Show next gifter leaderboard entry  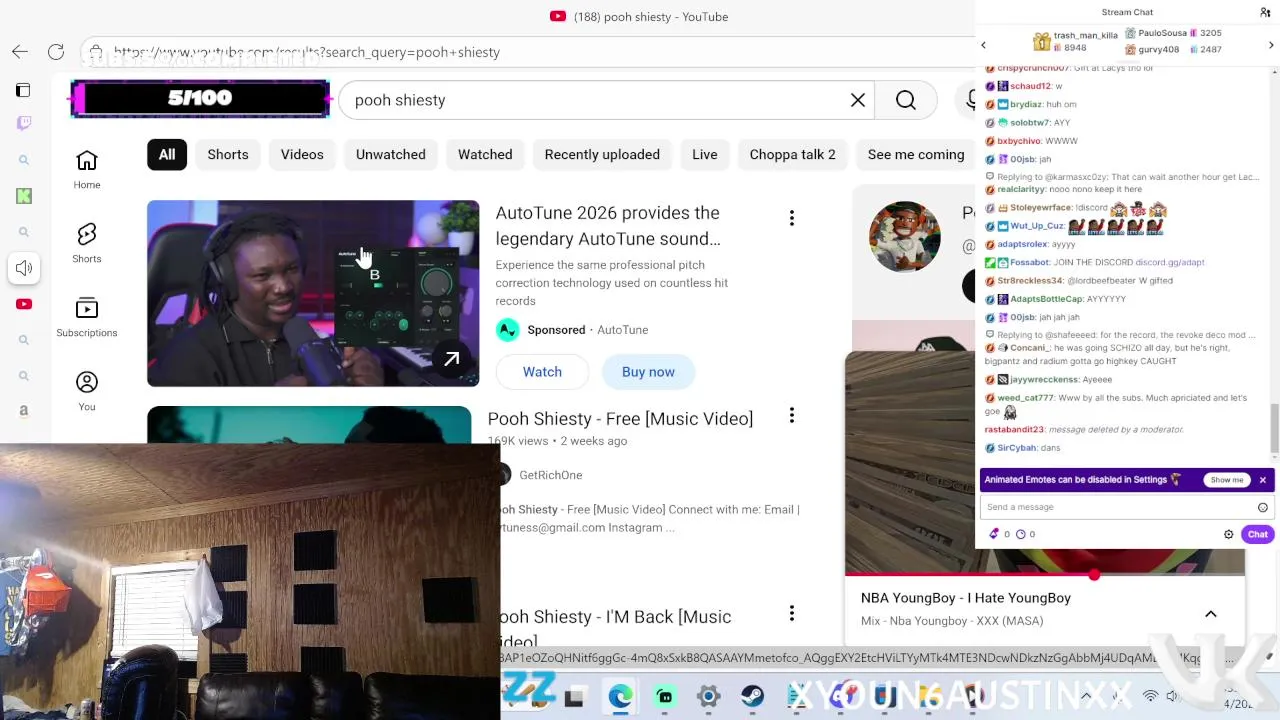click(1271, 45)
